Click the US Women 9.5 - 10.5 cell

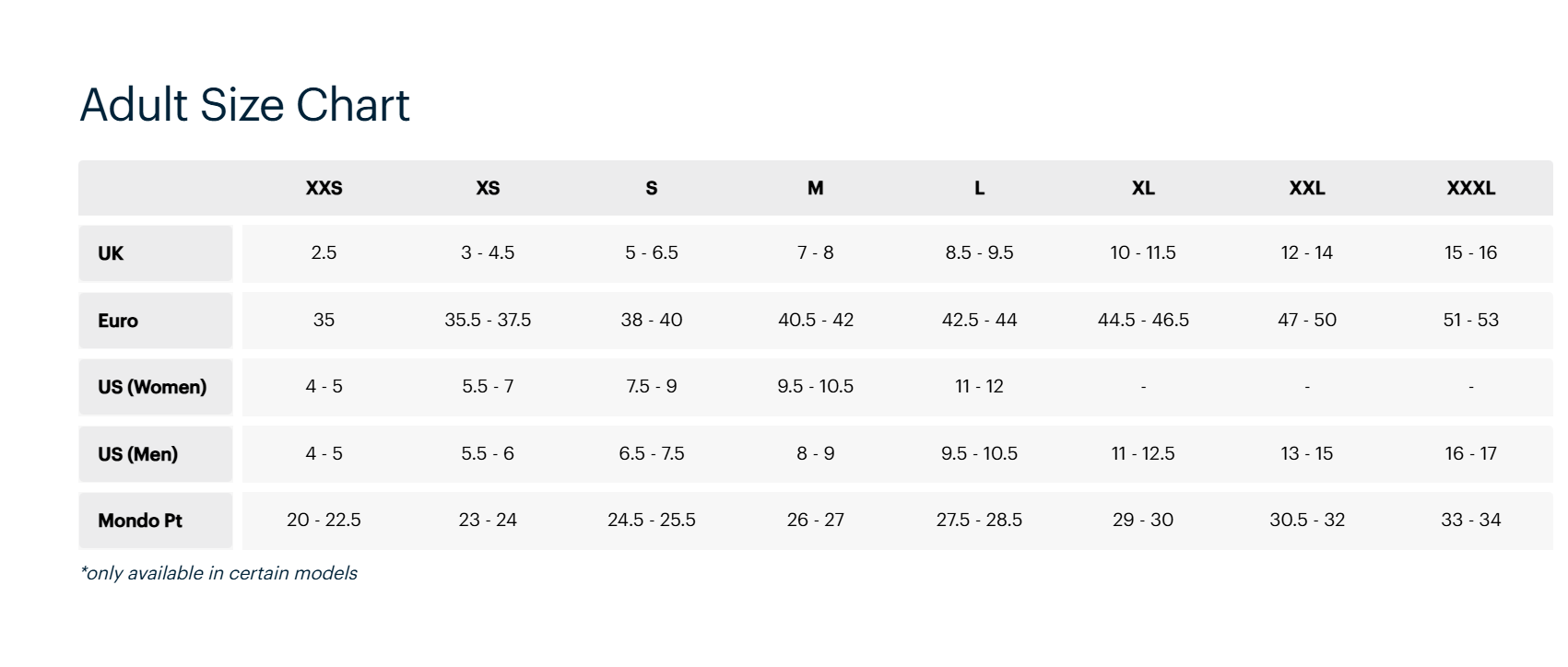(815, 386)
